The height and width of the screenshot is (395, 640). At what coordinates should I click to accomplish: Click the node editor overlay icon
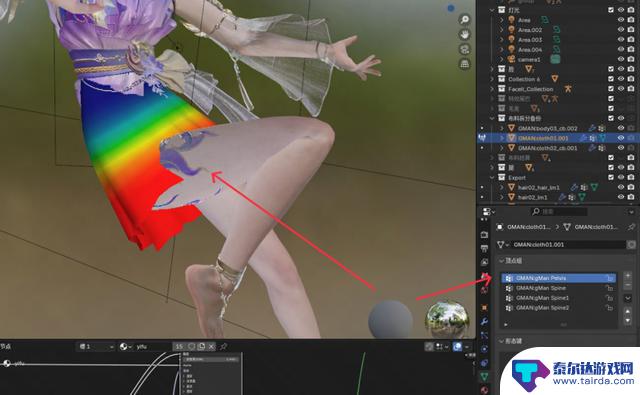tap(458, 346)
